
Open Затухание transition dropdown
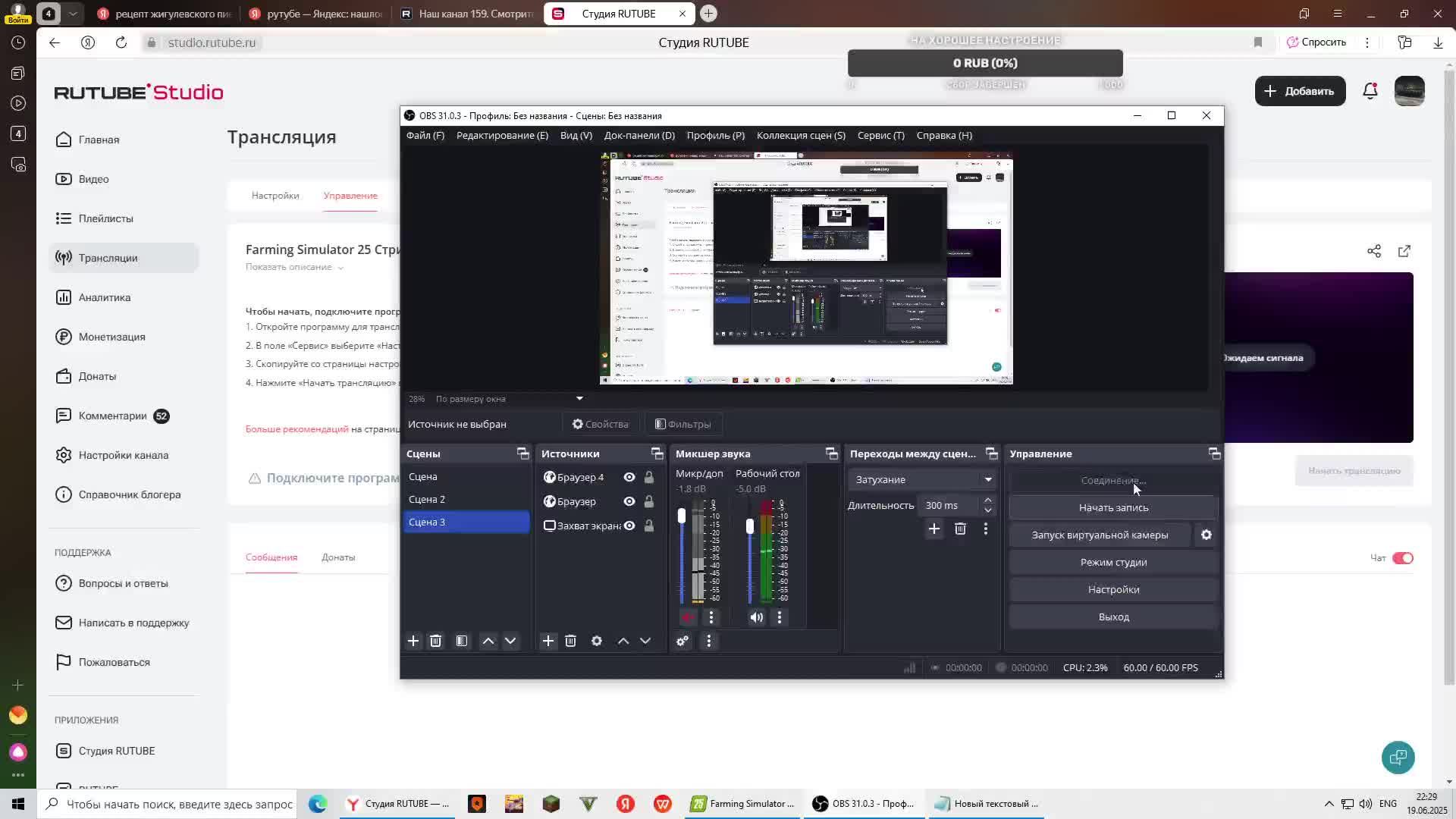(x=922, y=479)
